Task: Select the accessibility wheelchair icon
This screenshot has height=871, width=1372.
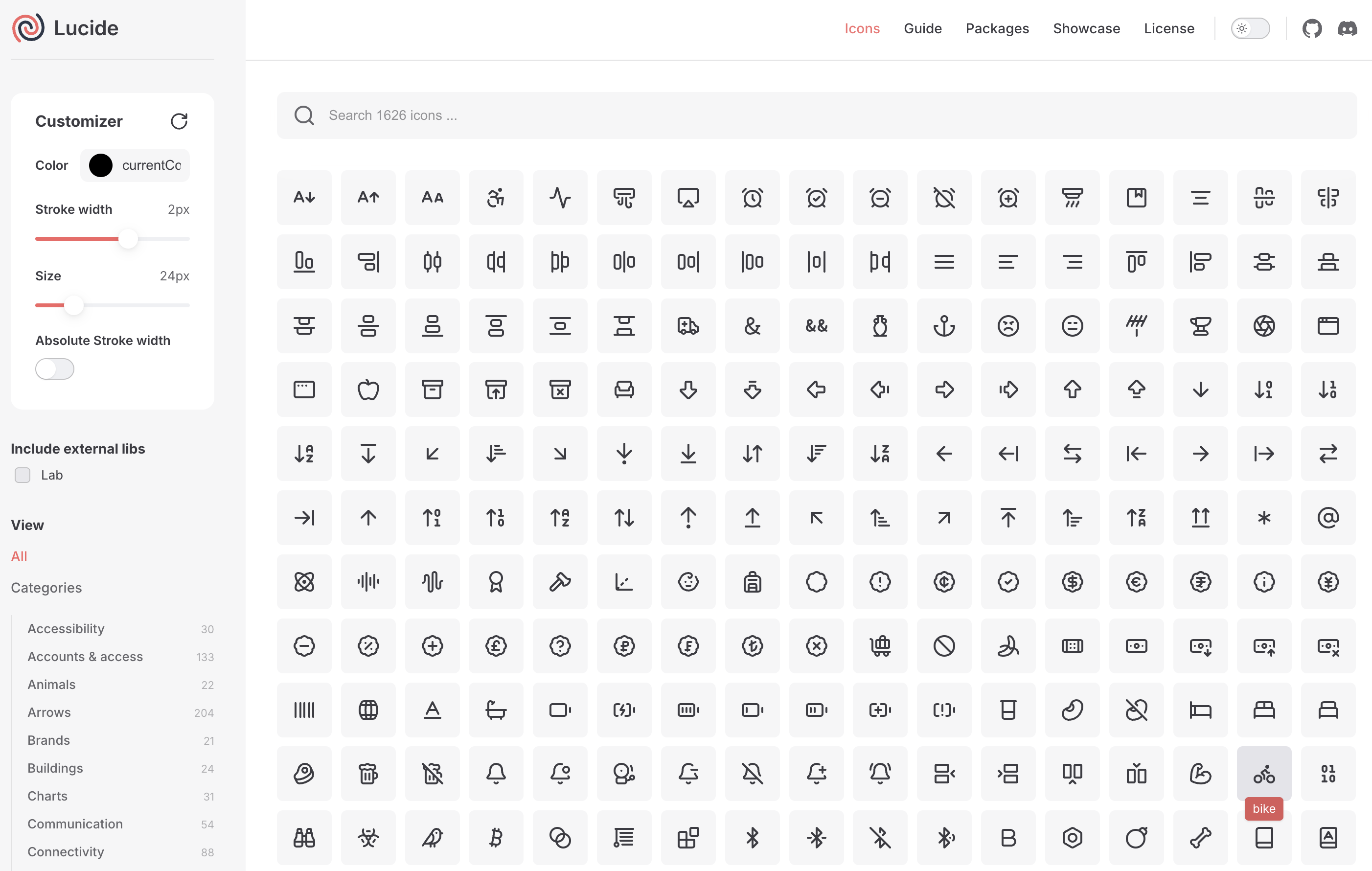Action: point(496,198)
